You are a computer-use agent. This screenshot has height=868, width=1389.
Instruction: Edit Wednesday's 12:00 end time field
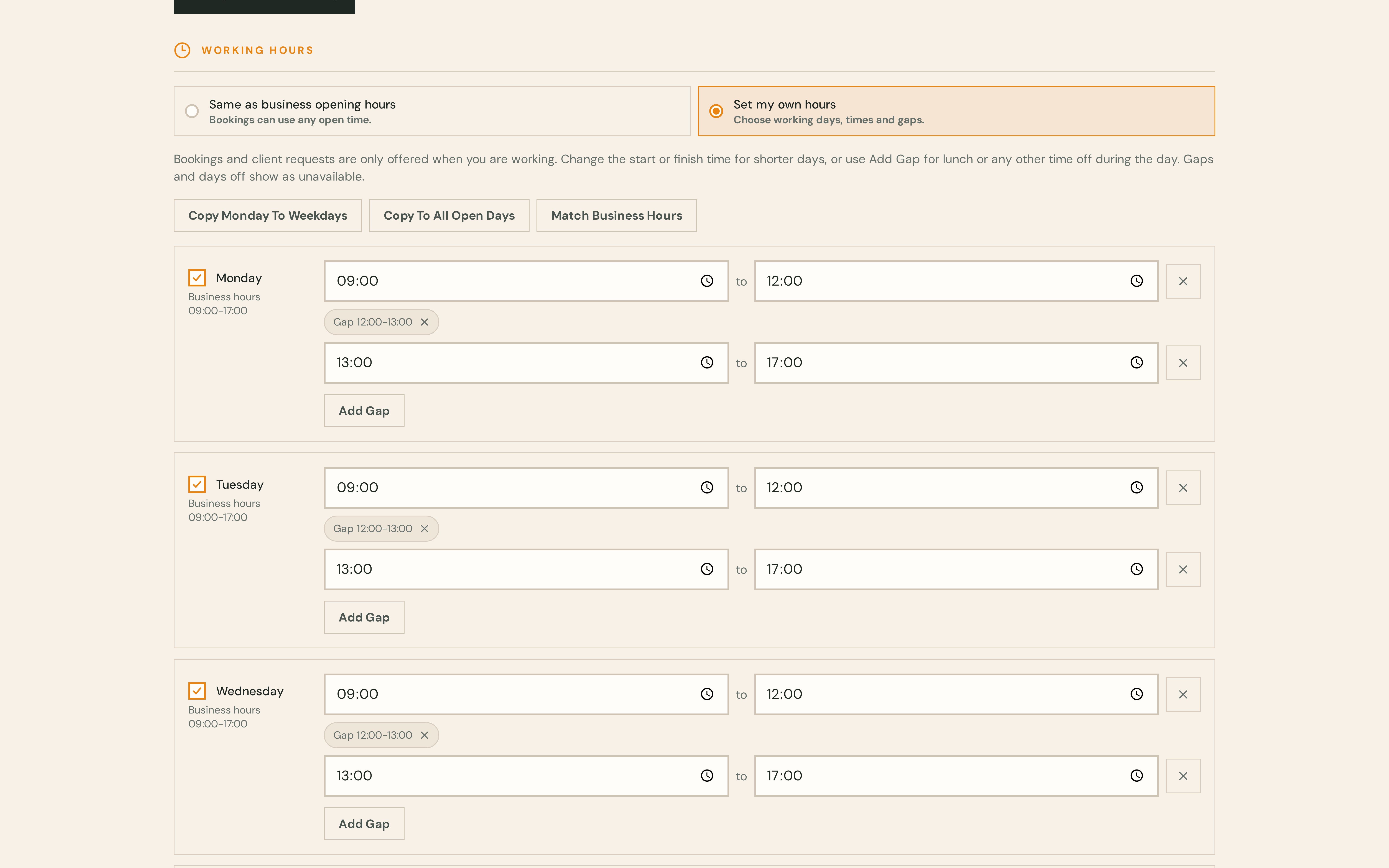[x=956, y=695]
